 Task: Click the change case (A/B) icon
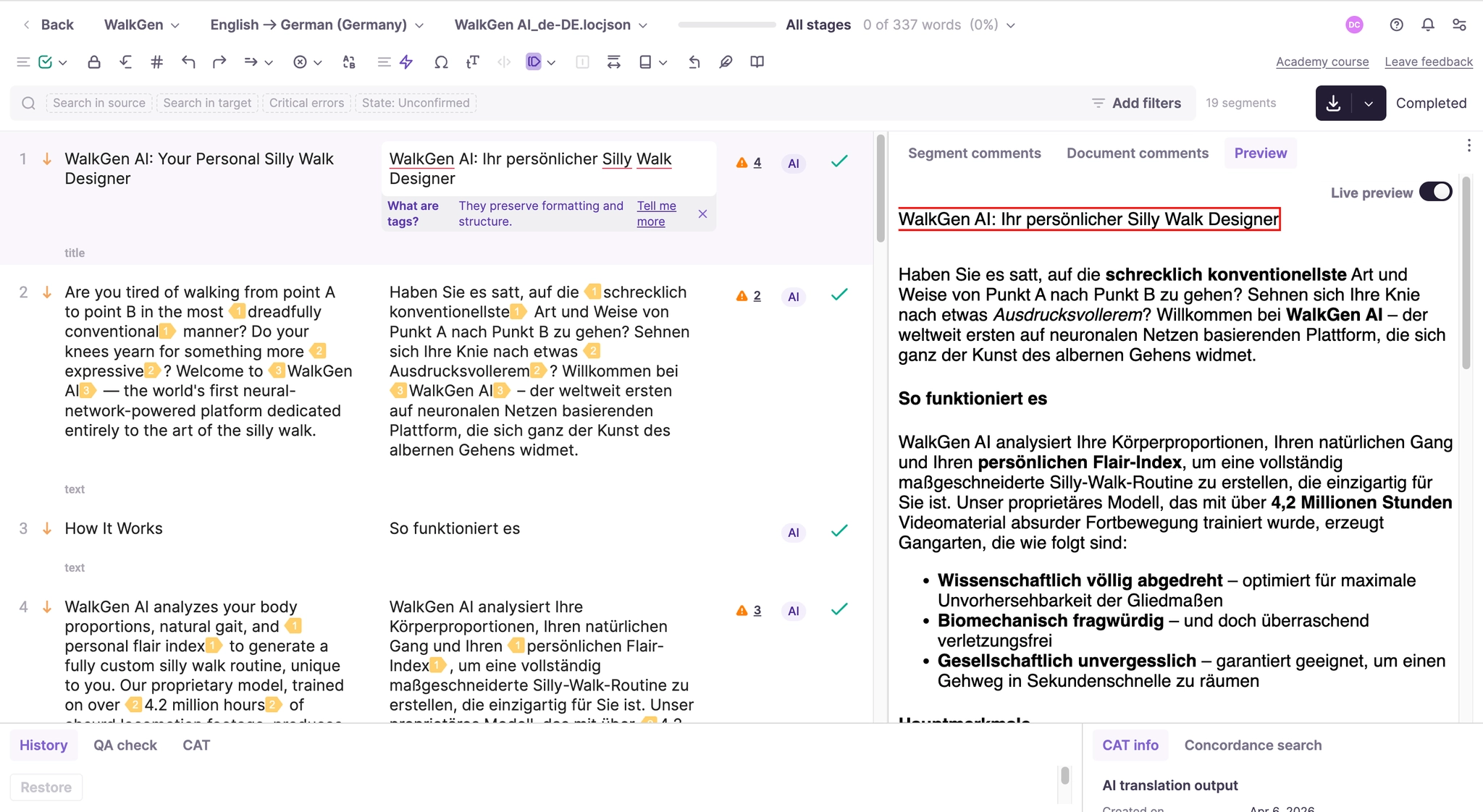pyautogui.click(x=349, y=62)
